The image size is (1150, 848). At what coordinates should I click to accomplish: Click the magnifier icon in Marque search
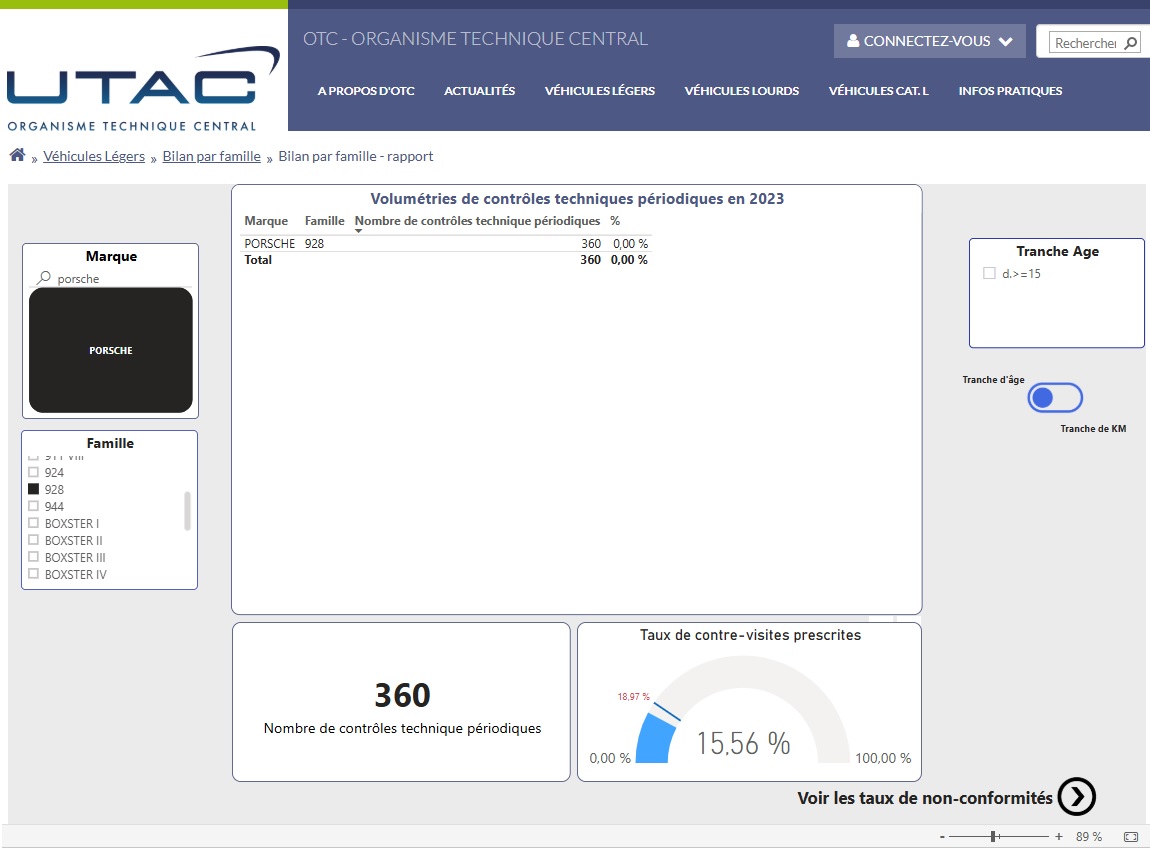coord(44,277)
